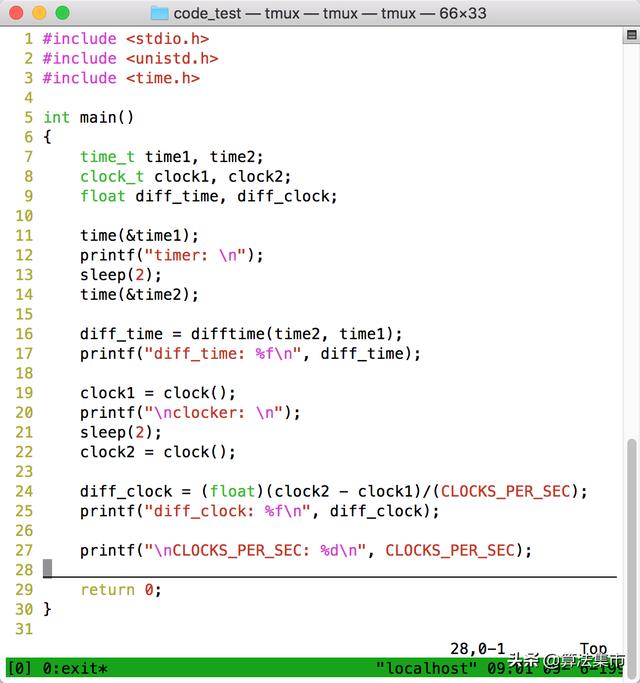Place cursor on #include <stdio.h> line

[x=126, y=38]
